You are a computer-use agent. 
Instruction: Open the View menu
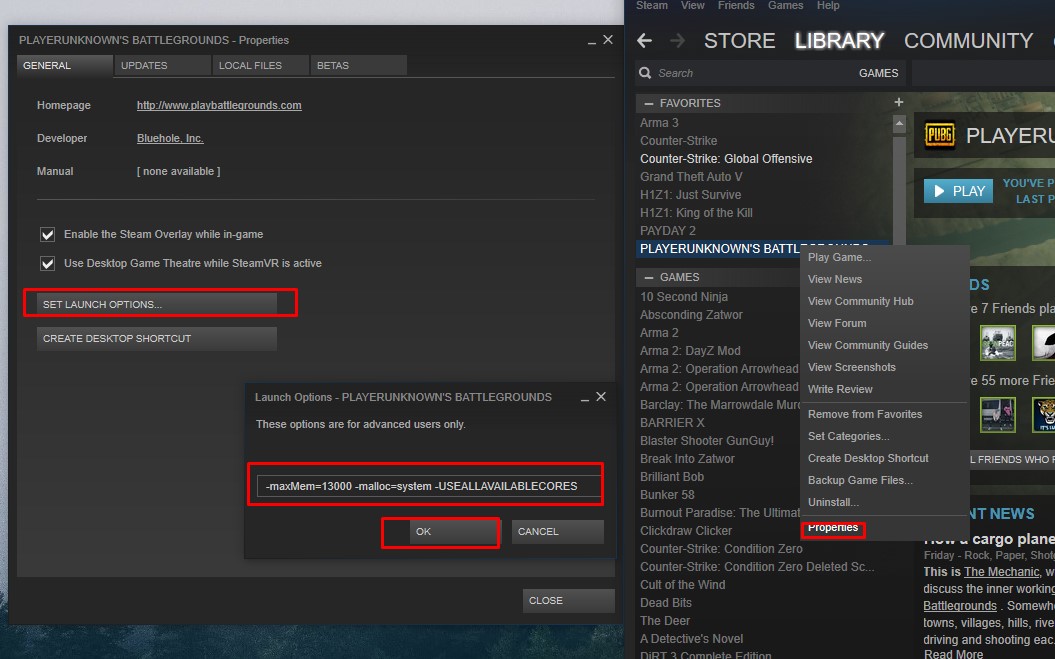[x=692, y=5]
